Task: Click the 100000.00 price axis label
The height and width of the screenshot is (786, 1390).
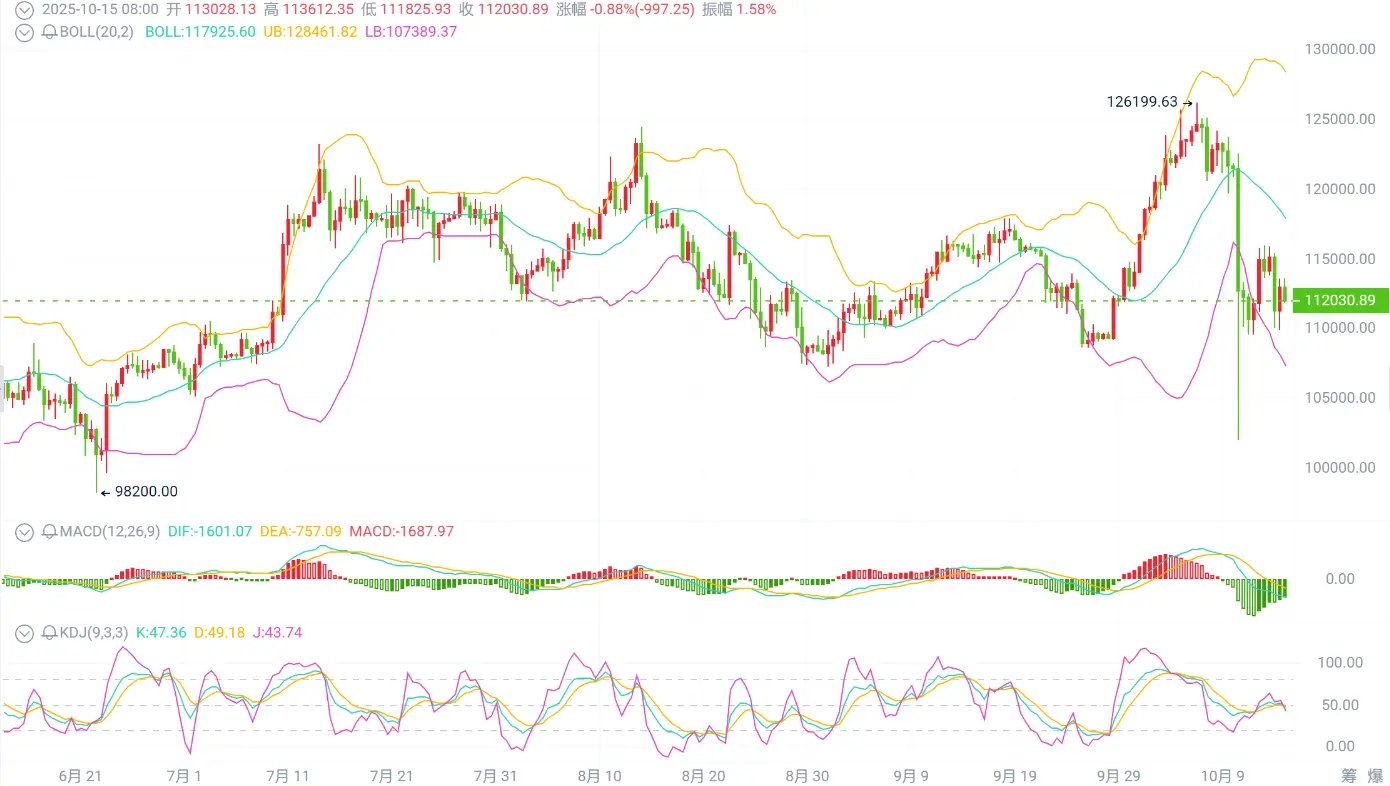Action: click(x=1340, y=468)
